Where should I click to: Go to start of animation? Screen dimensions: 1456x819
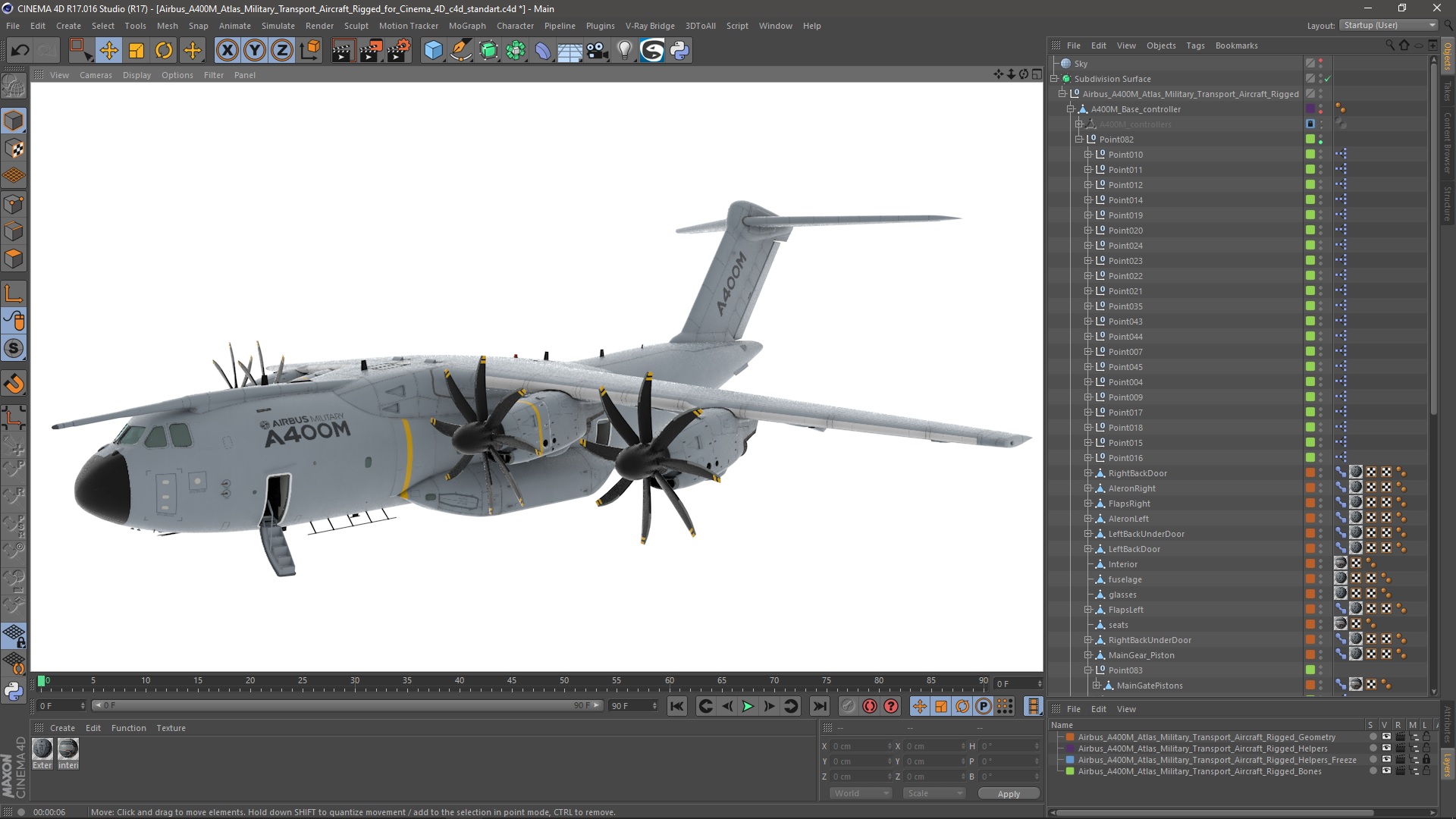pyautogui.click(x=676, y=706)
